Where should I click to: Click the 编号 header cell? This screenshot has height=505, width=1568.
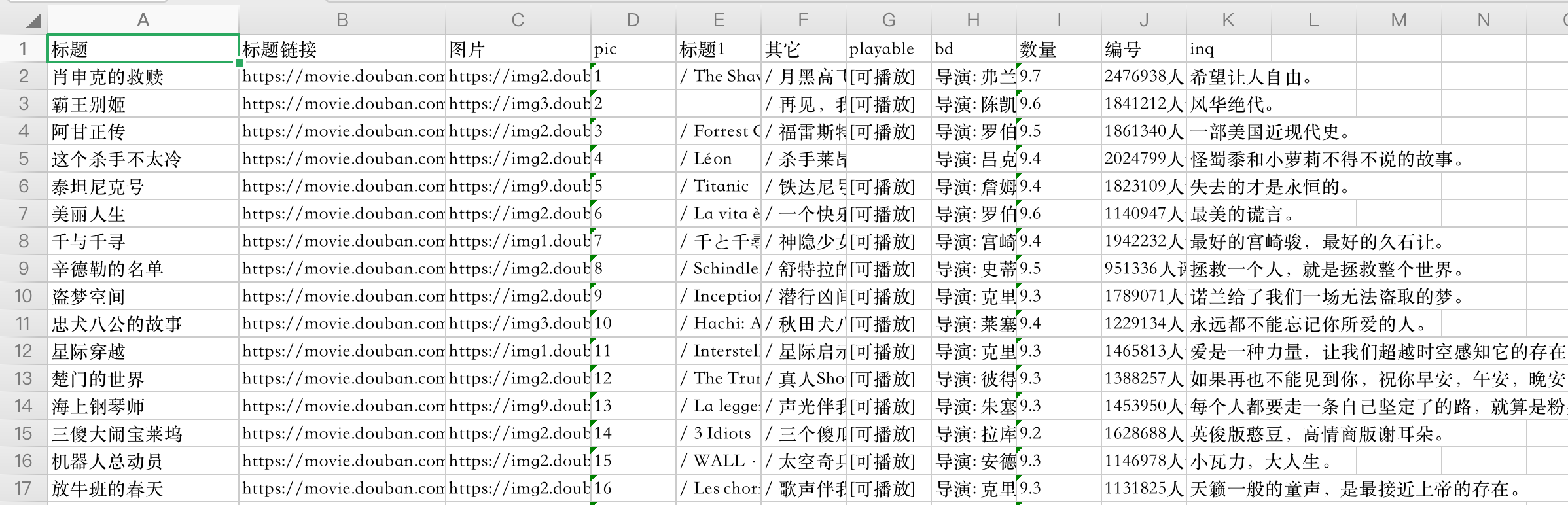(x=1144, y=49)
